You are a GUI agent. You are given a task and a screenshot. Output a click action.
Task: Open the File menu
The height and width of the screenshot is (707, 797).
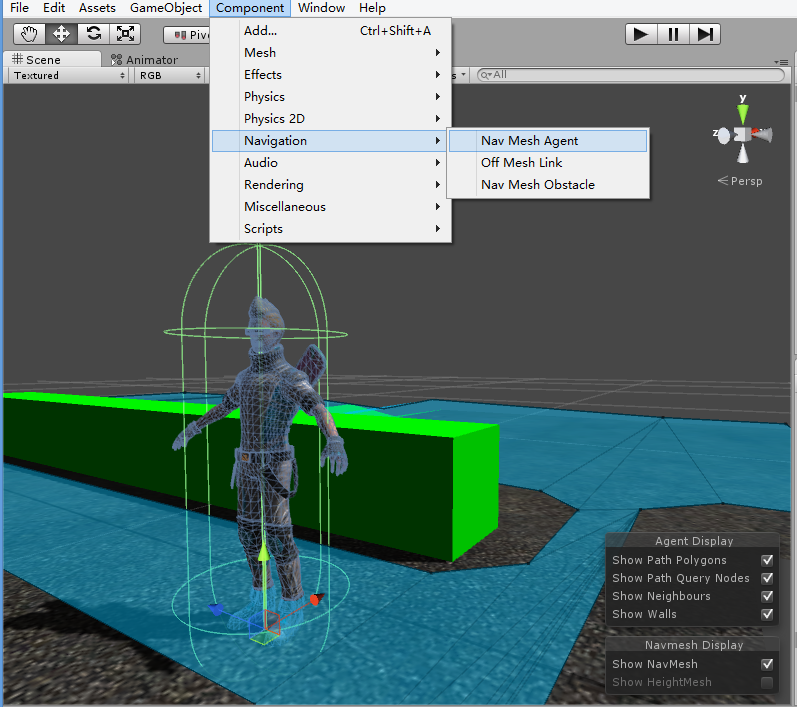click(19, 8)
